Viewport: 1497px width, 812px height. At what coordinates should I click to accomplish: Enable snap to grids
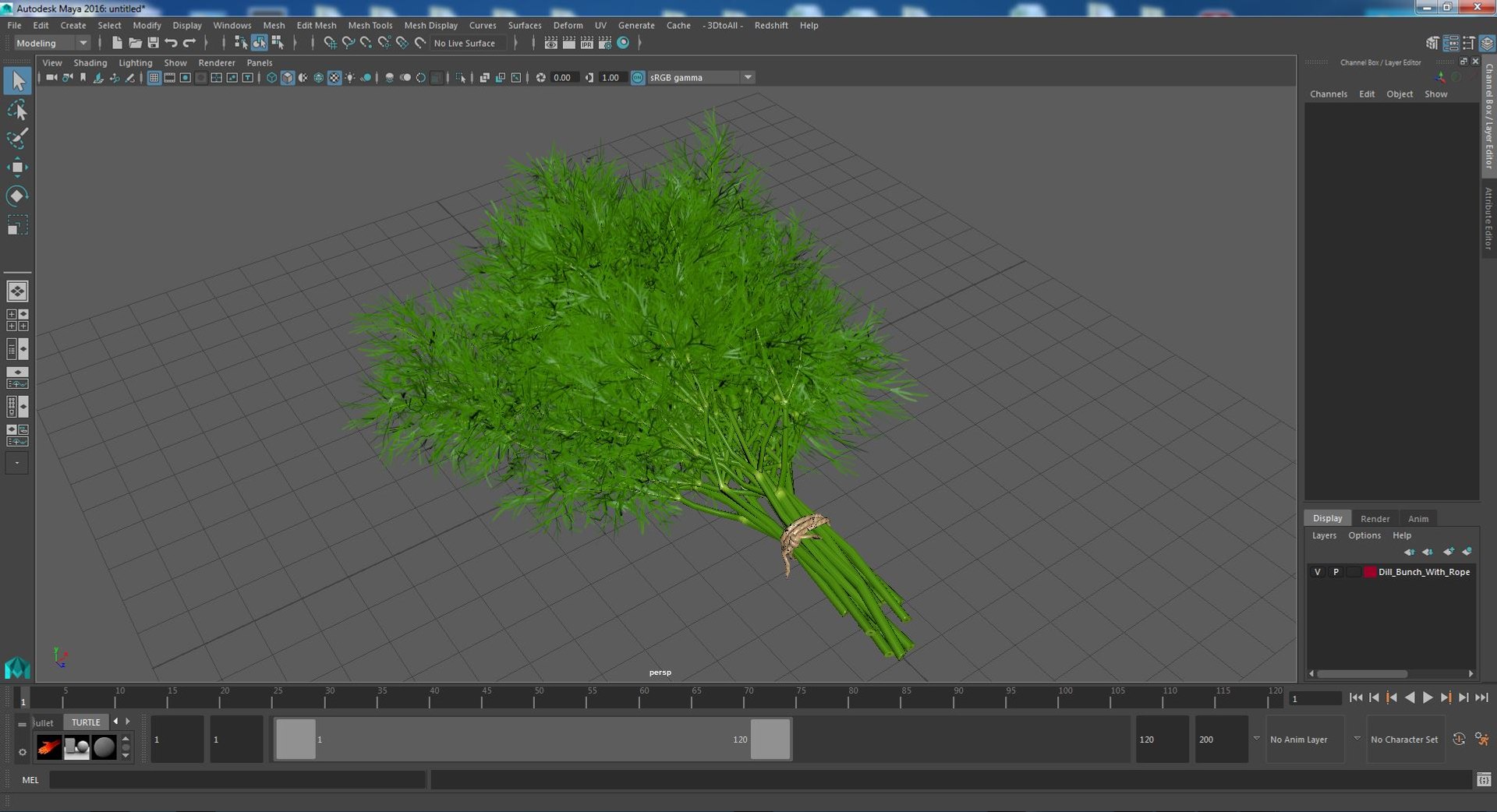[330, 43]
